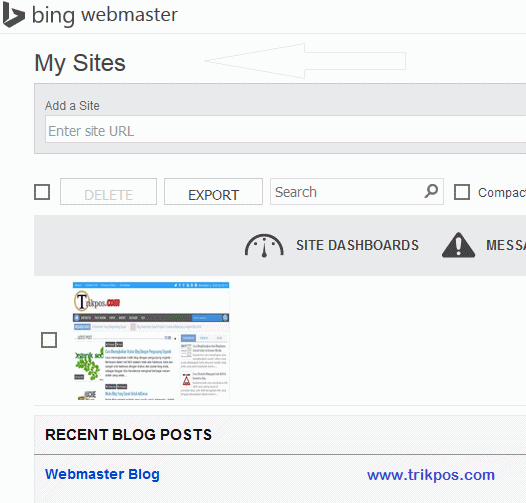Viewport: 526px width, 503px height.
Task: Tick the select-all sites checkbox
Action: [x=42, y=192]
